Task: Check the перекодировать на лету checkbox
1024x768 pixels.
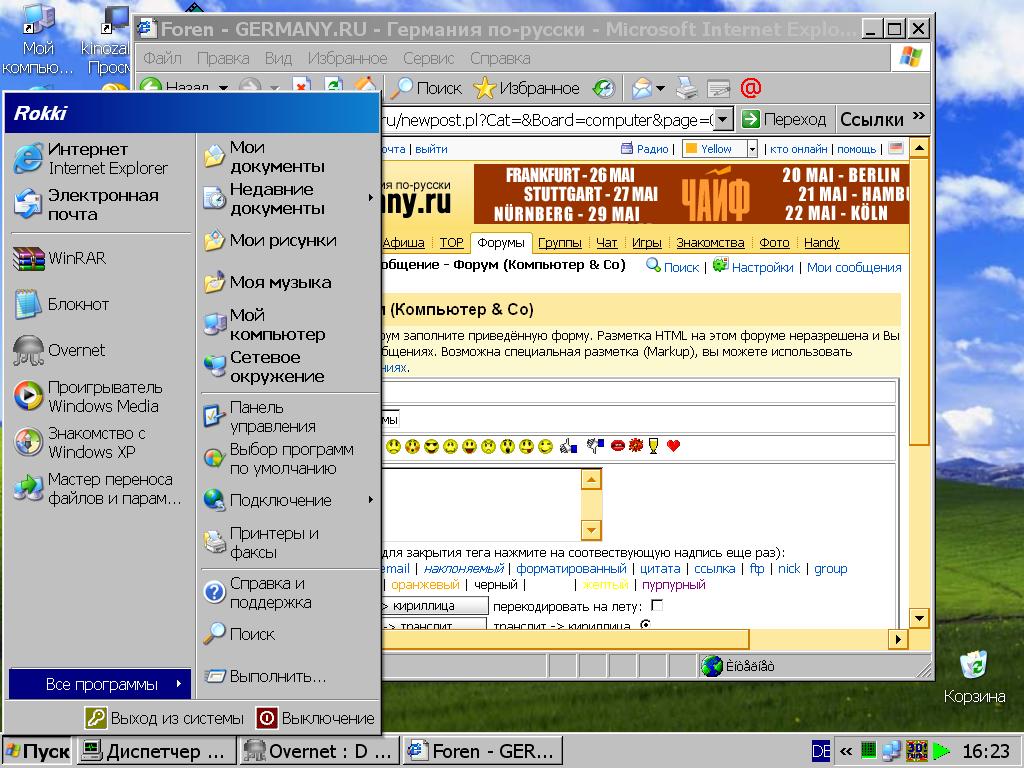Action: [657, 605]
